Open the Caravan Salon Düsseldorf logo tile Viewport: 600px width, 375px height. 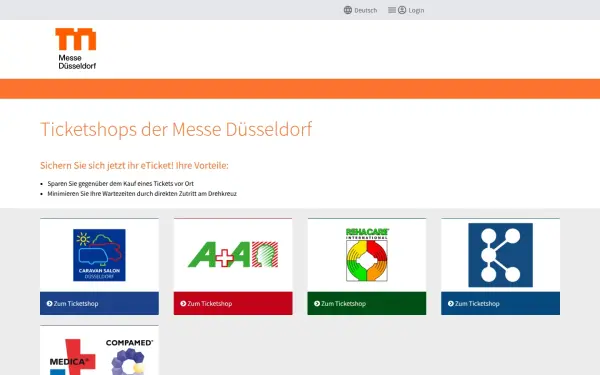99,255
